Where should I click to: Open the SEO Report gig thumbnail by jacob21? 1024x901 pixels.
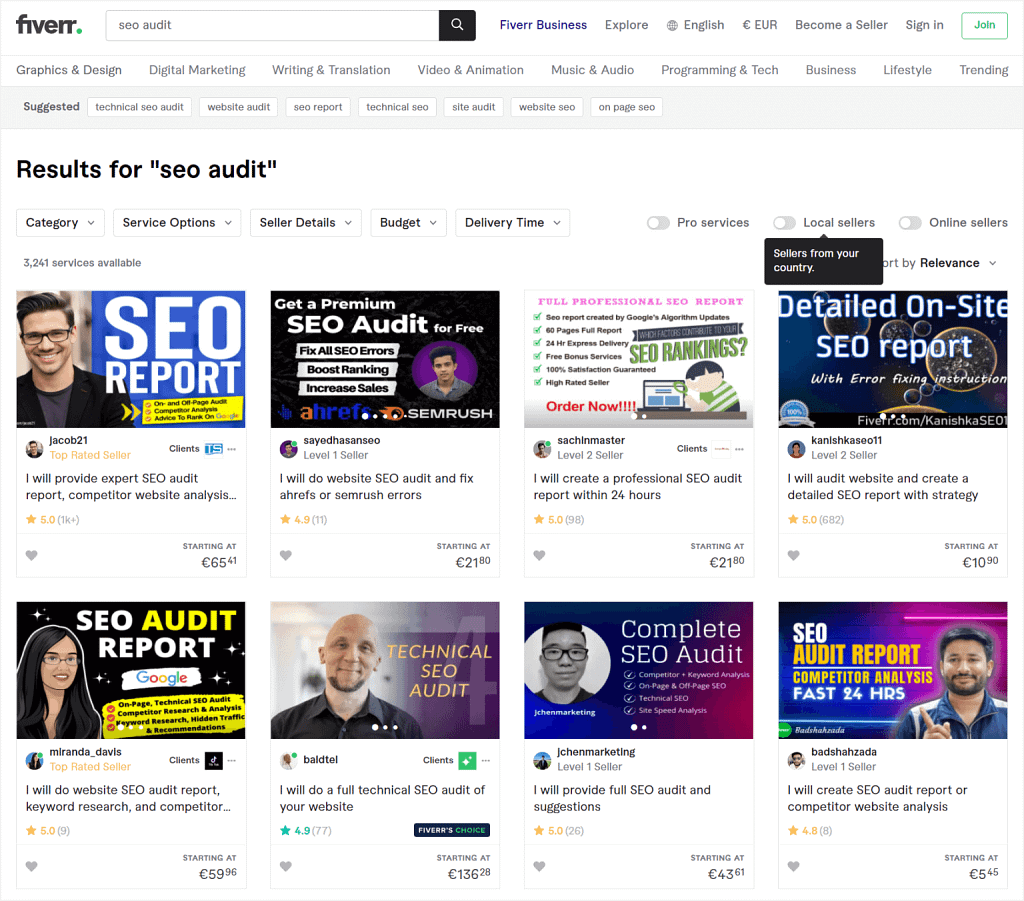coord(131,359)
